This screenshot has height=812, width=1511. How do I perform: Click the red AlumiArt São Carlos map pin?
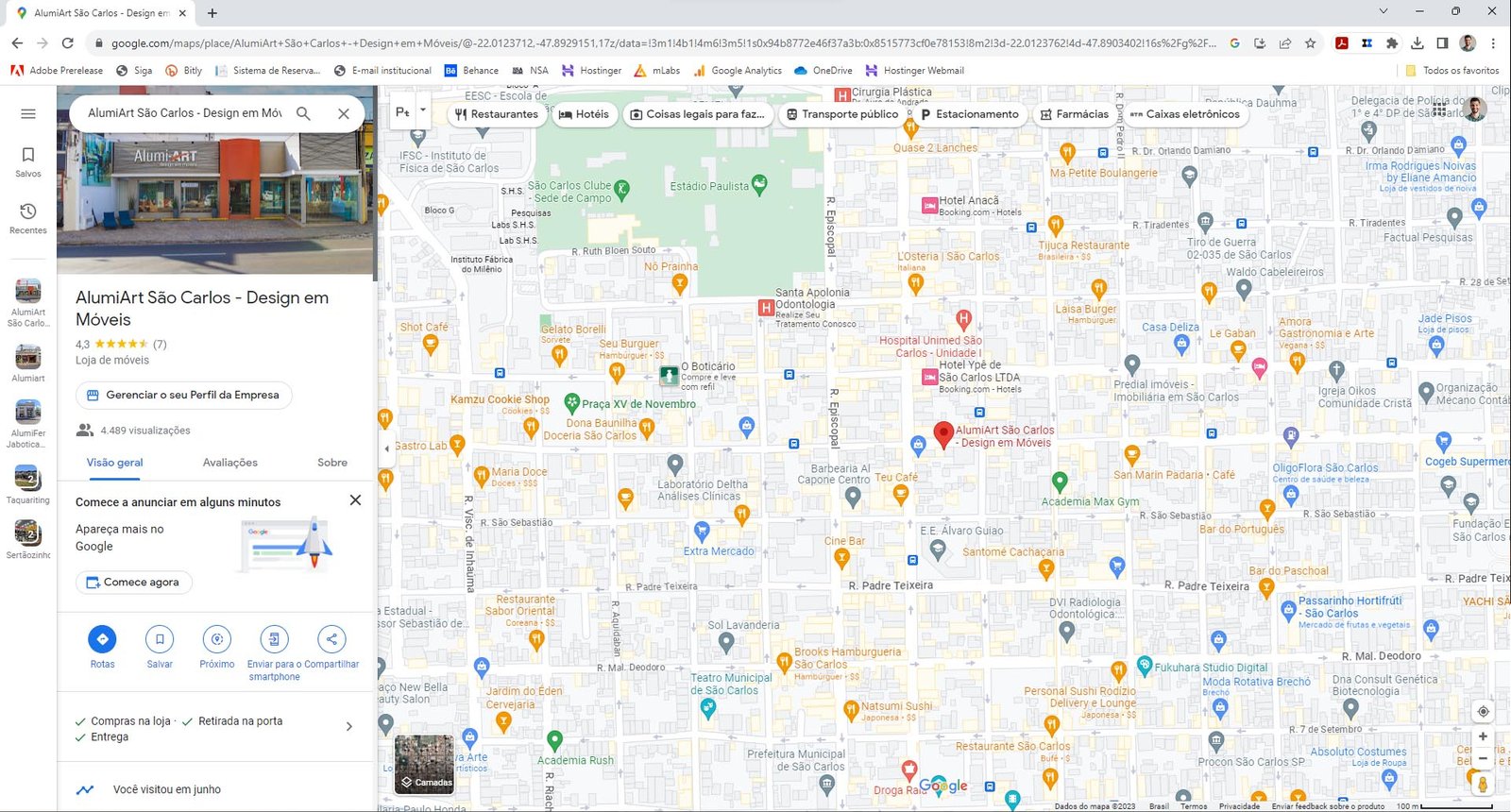click(942, 435)
